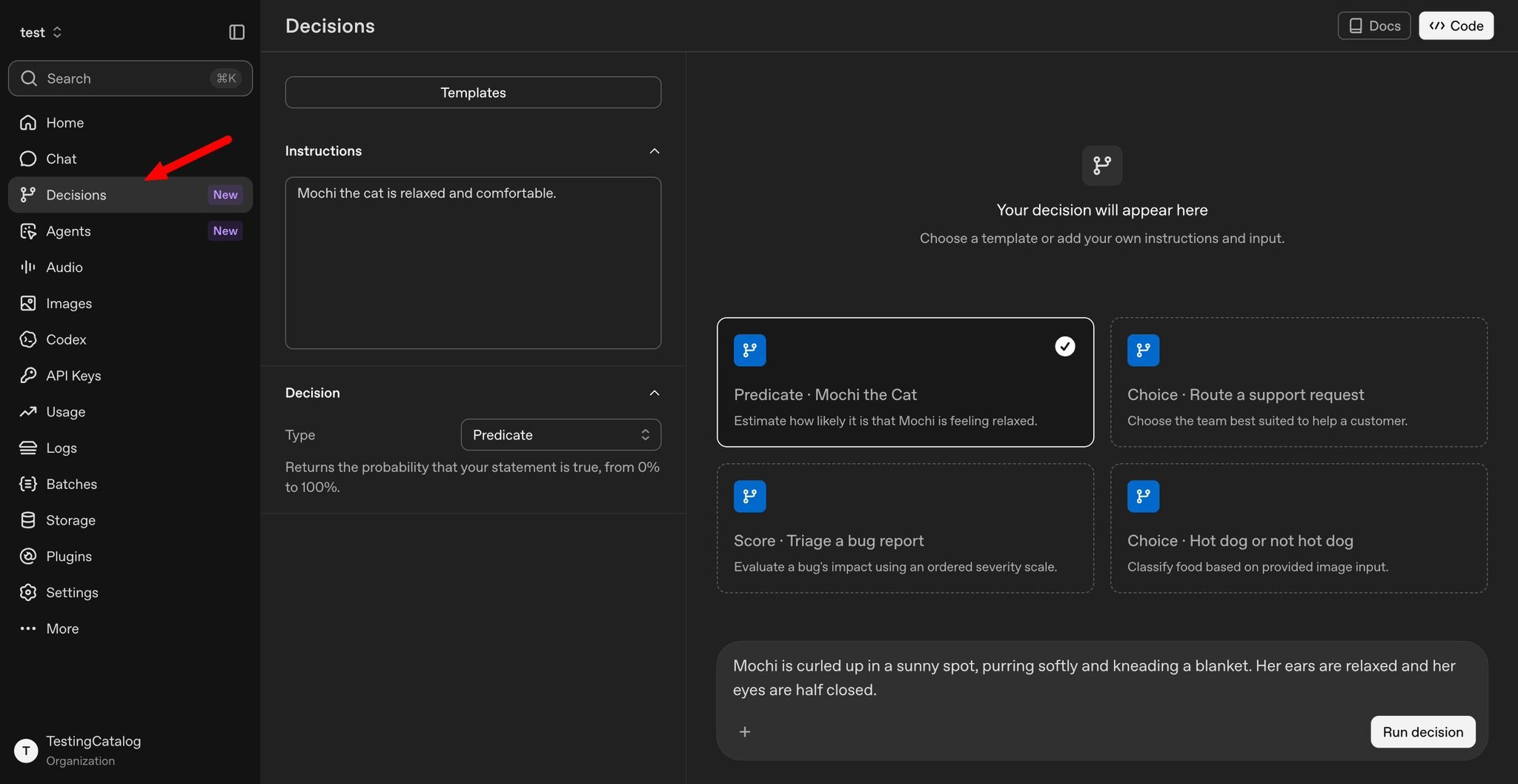1518x784 pixels.
Task: Open the Batches sidebar item
Action: click(130, 484)
